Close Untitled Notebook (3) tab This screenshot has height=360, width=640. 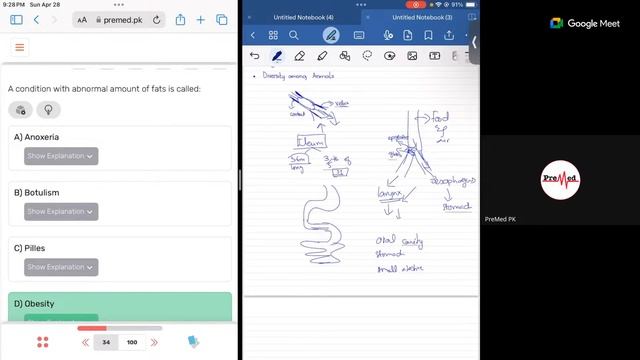(368, 18)
